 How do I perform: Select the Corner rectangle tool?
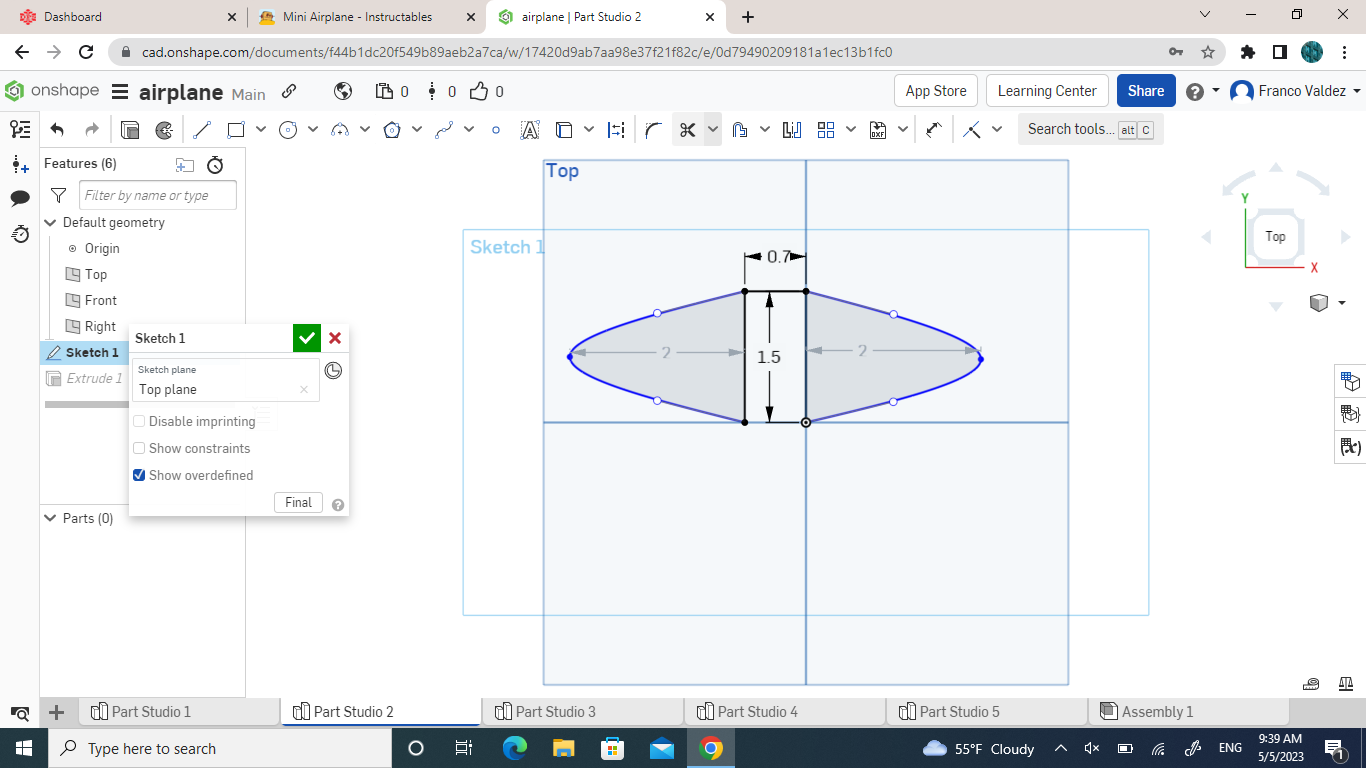click(x=235, y=129)
